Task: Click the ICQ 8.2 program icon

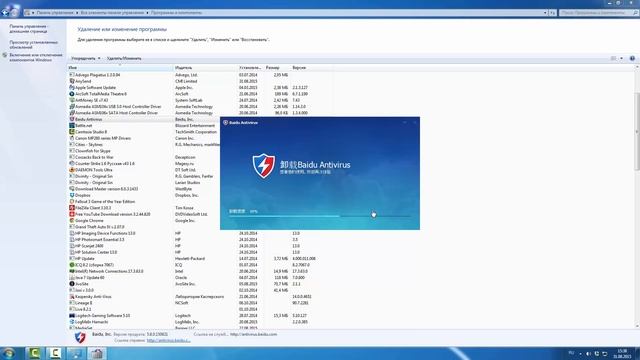Action: pyautogui.click(x=72, y=265)
